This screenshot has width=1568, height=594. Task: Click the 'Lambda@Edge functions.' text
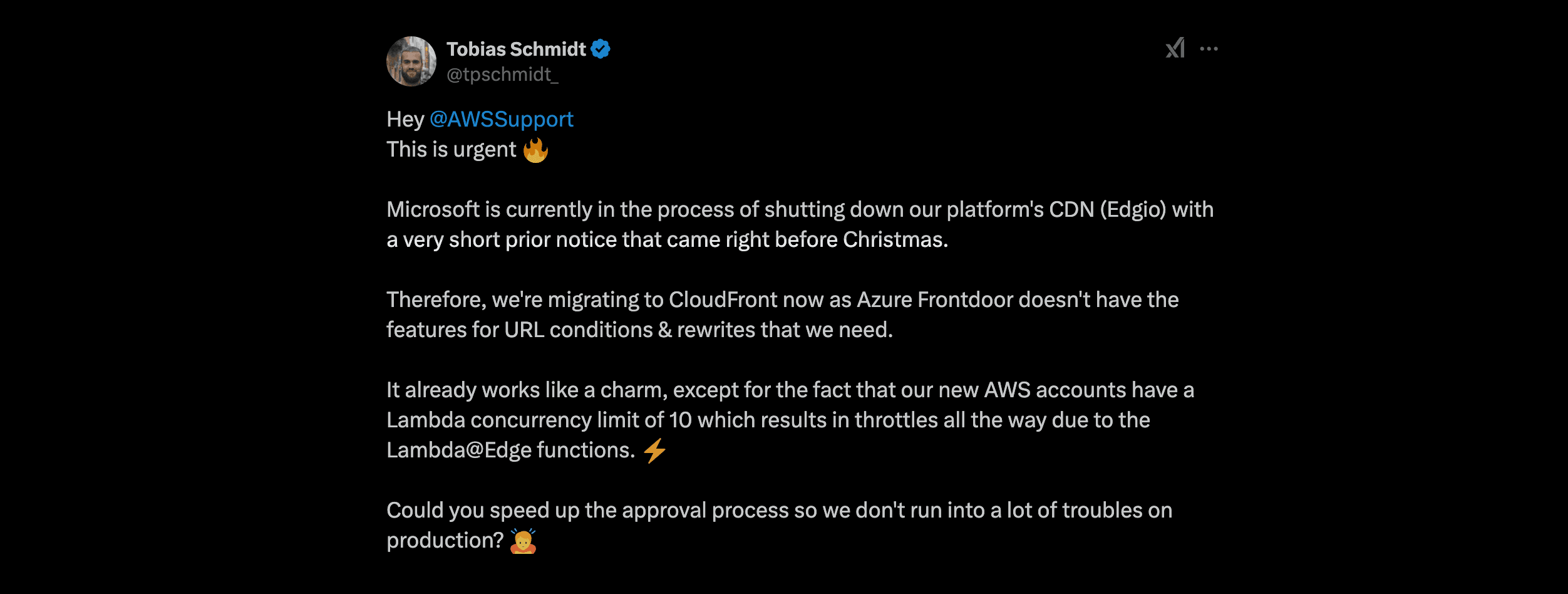511,451
